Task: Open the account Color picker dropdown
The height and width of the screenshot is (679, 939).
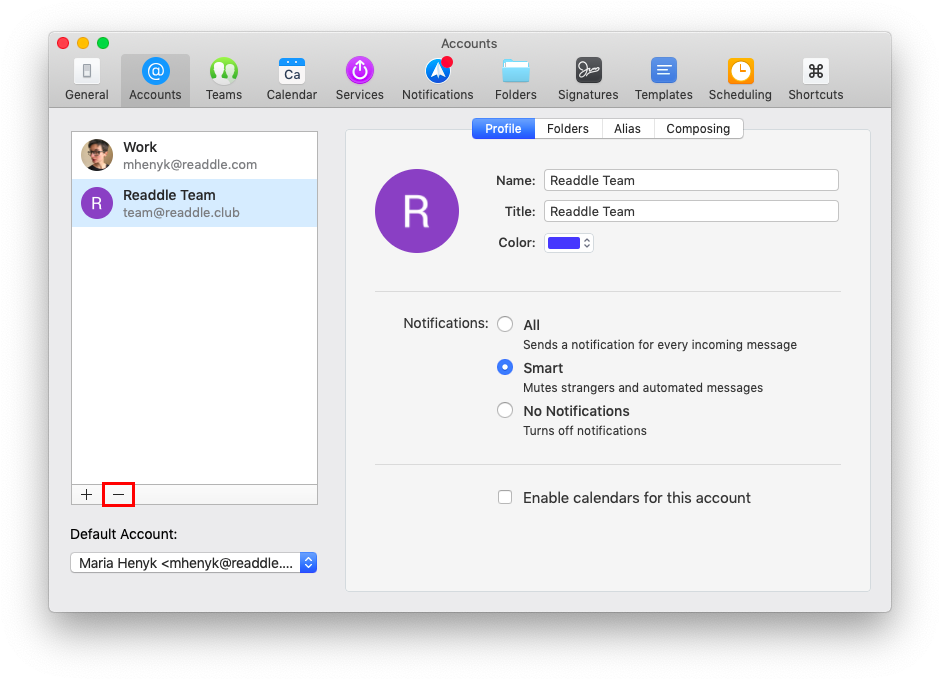Action: point(569,242)
